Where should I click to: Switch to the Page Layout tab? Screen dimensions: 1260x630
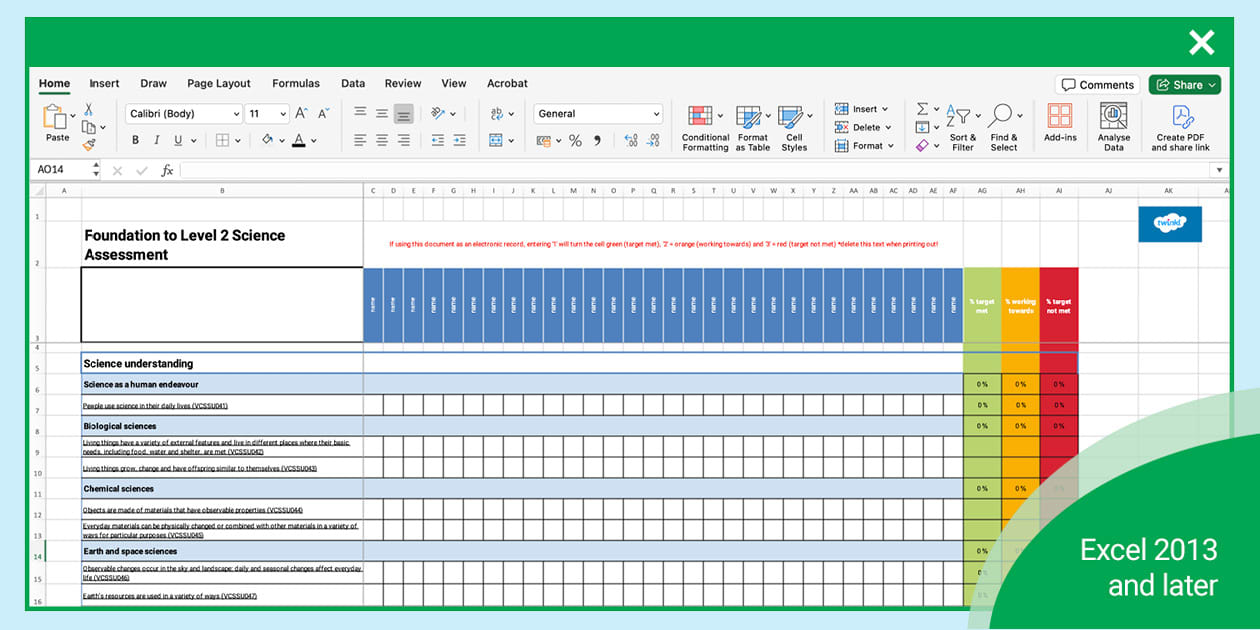218,84
